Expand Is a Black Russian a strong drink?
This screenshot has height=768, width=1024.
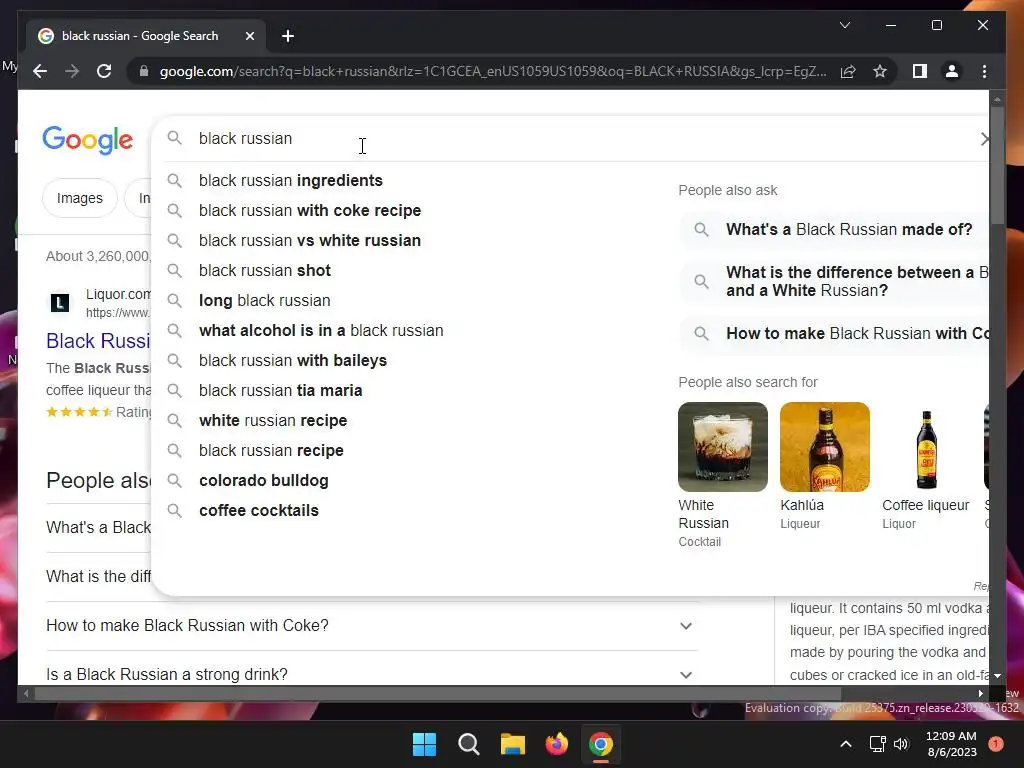pos(370,674)
